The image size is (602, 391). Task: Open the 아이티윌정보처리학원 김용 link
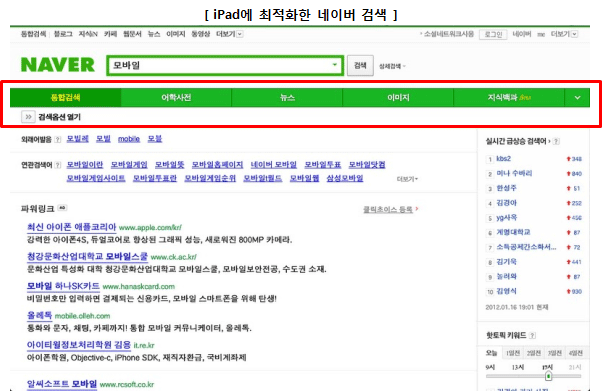coord(79,345)
